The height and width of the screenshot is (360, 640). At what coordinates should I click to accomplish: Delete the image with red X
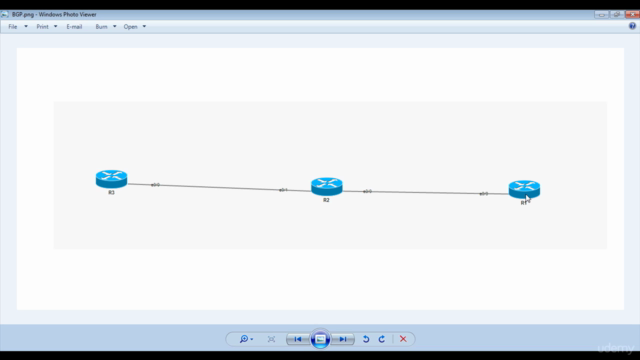point(403,339)
